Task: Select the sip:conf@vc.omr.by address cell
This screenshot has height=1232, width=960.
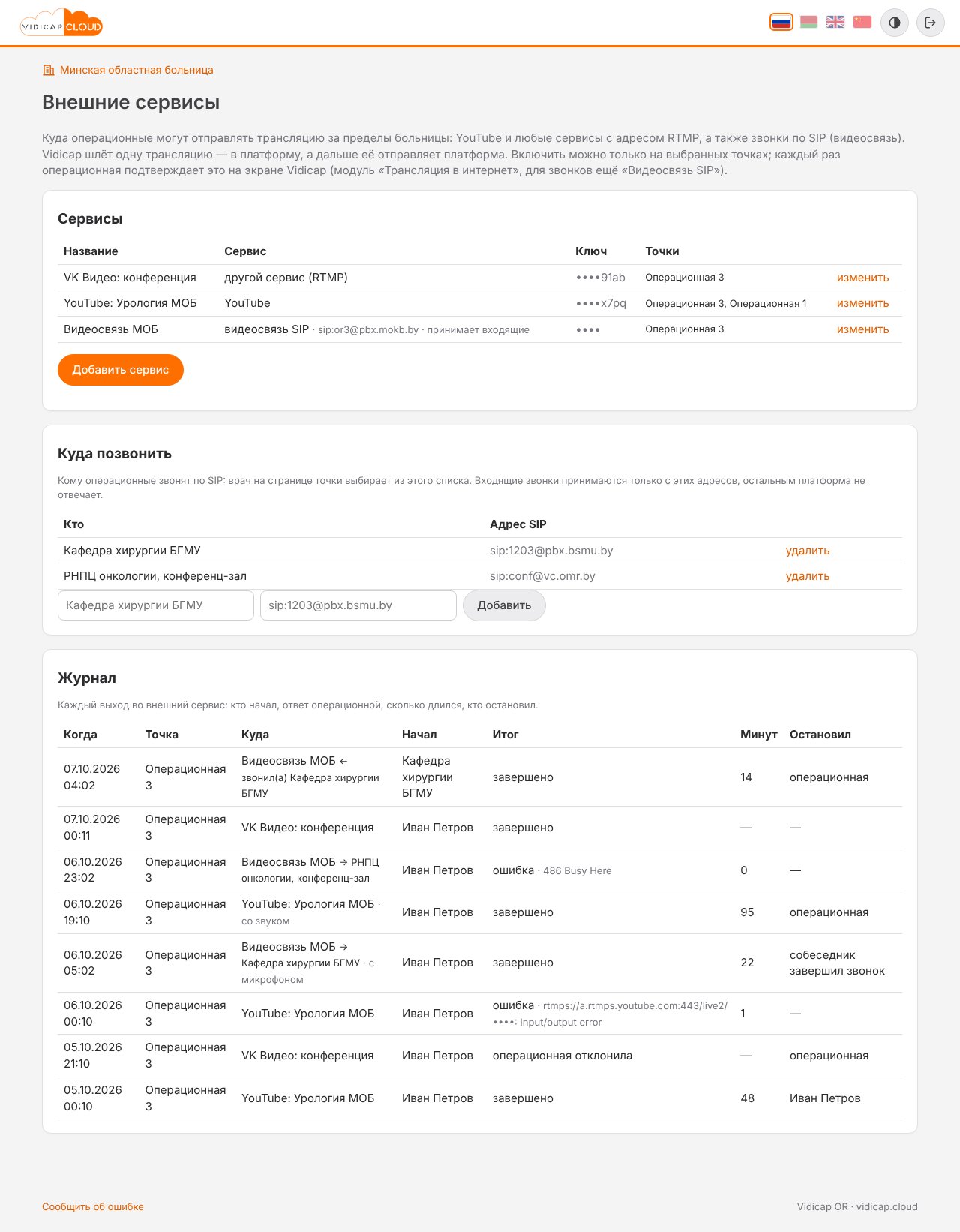Action: [542, 576]
